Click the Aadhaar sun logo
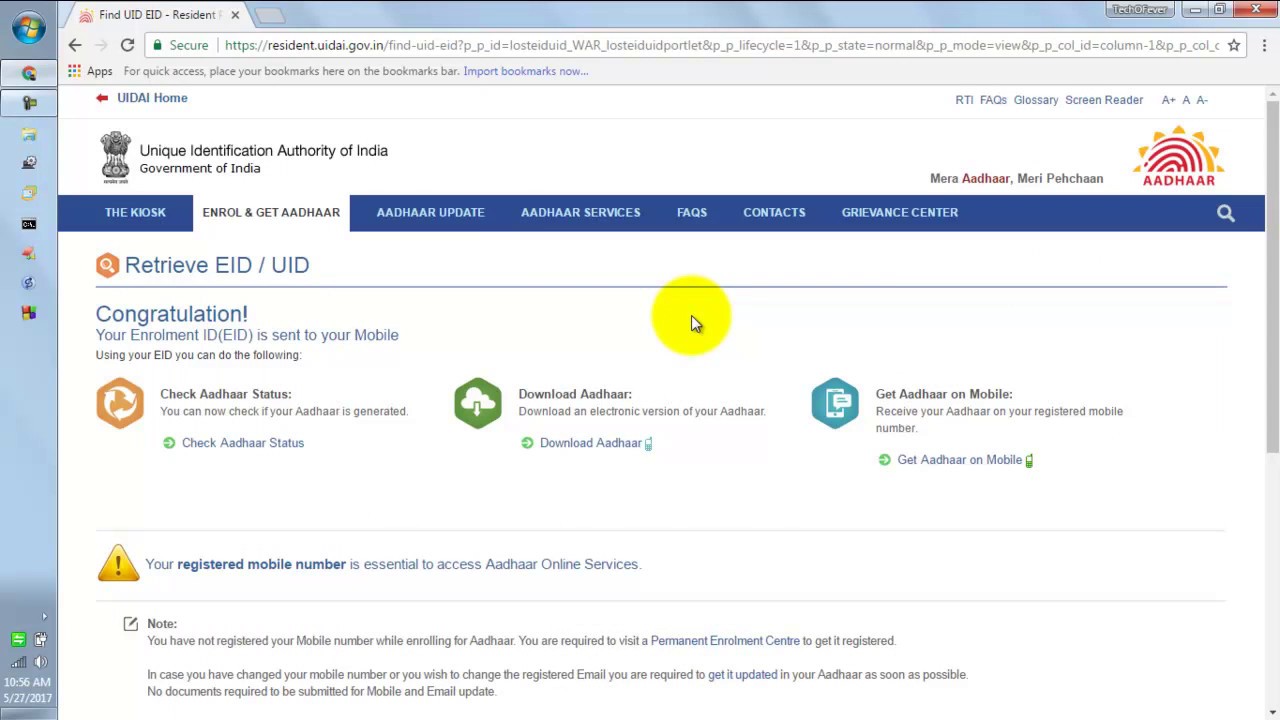This screenshot has height=720, width=1280. (x=1179, y=156)
